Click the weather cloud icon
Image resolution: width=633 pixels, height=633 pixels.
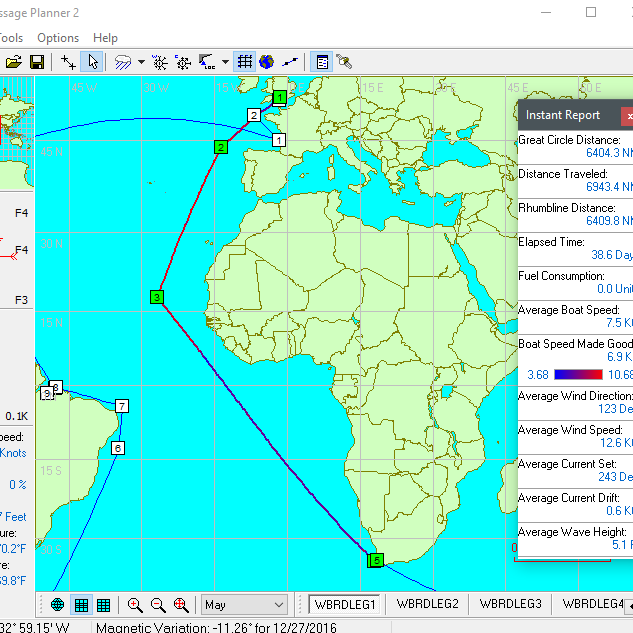123,62
